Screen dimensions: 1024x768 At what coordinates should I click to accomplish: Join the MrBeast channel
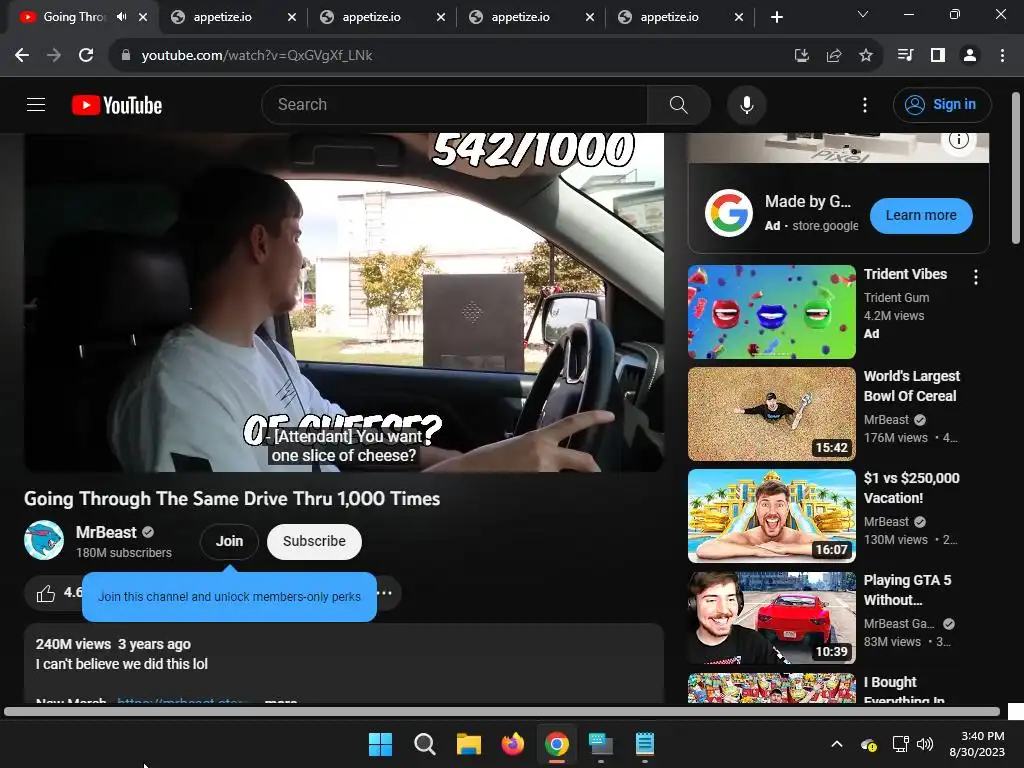point(229,541)
